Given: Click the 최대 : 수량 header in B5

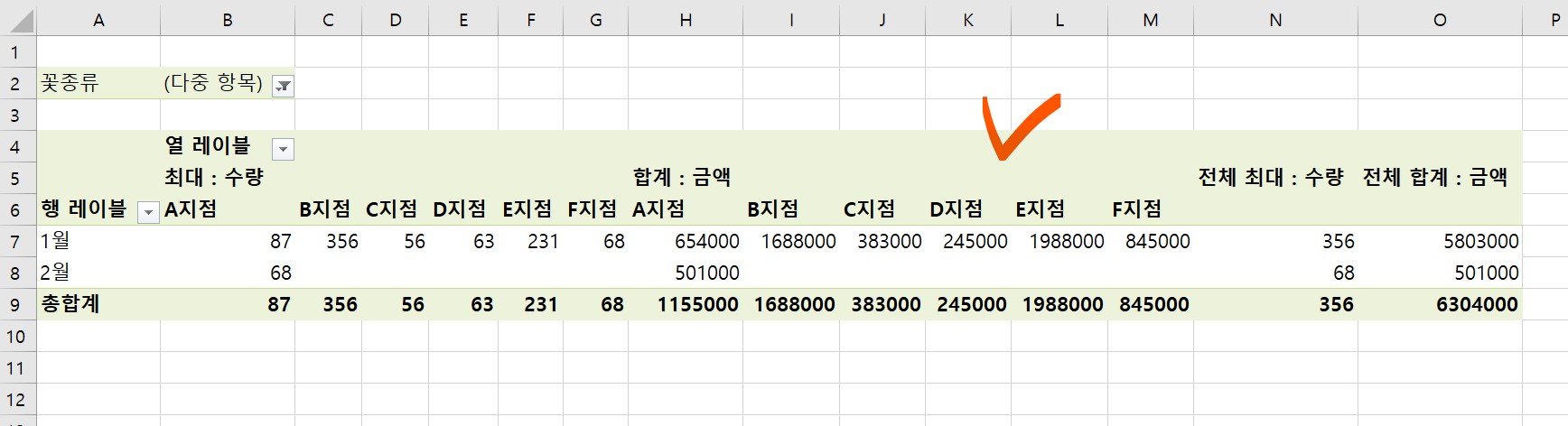Looking at the screenshot, I should [x=214, y=177].
